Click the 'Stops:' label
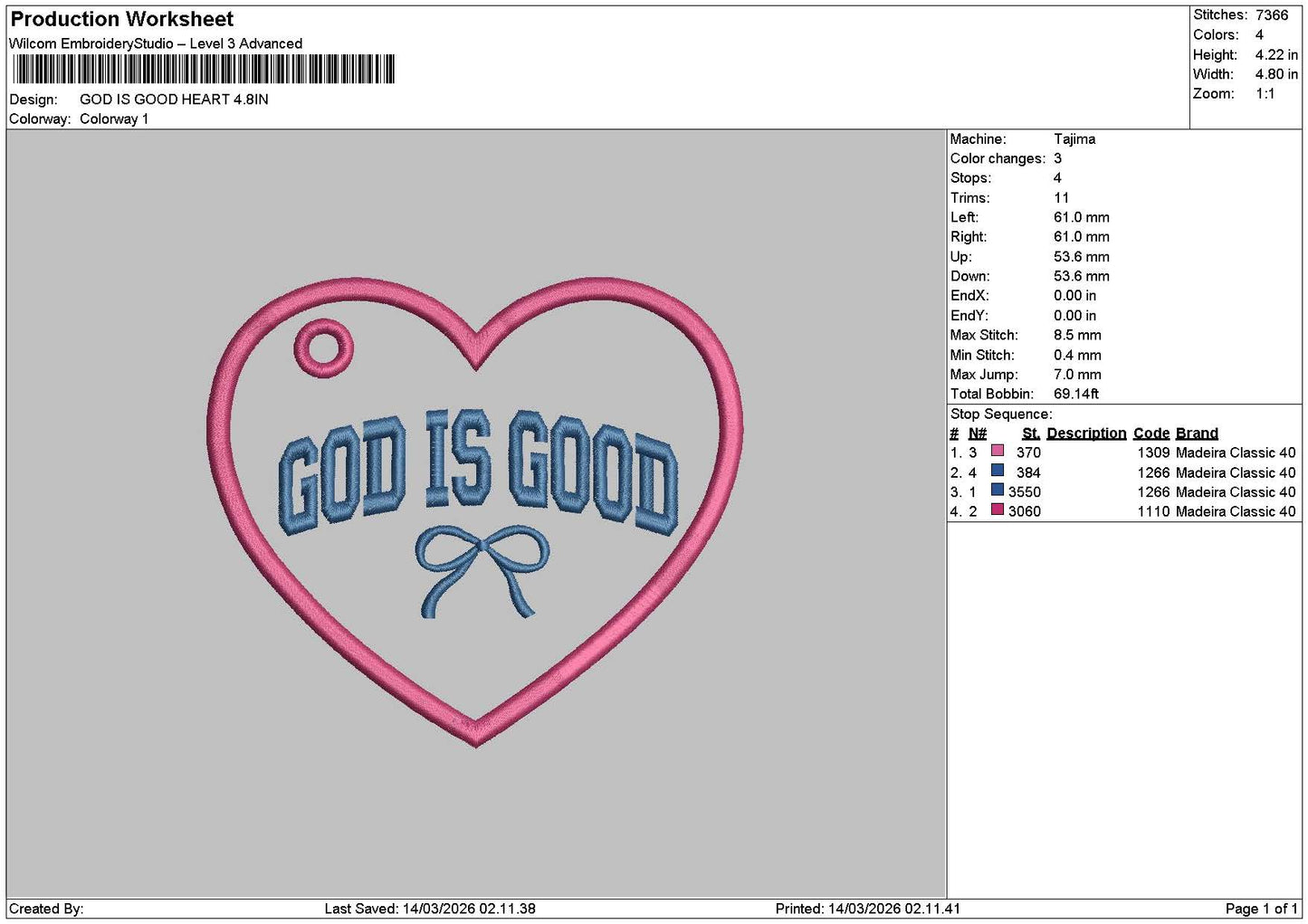 pyautogui.click(x=970, y=178)
